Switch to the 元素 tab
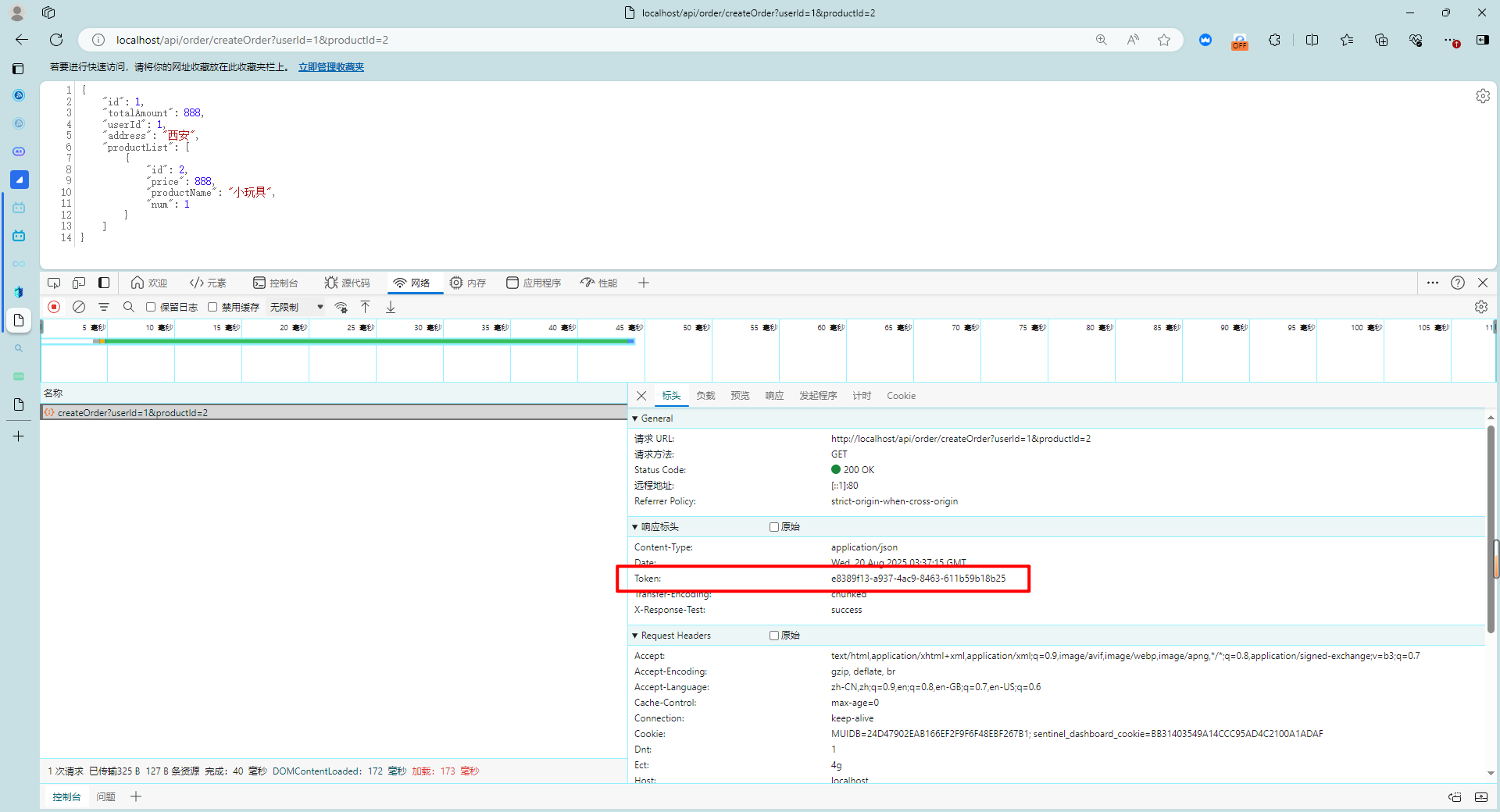 pyautogui.click(x=208, y=283)
